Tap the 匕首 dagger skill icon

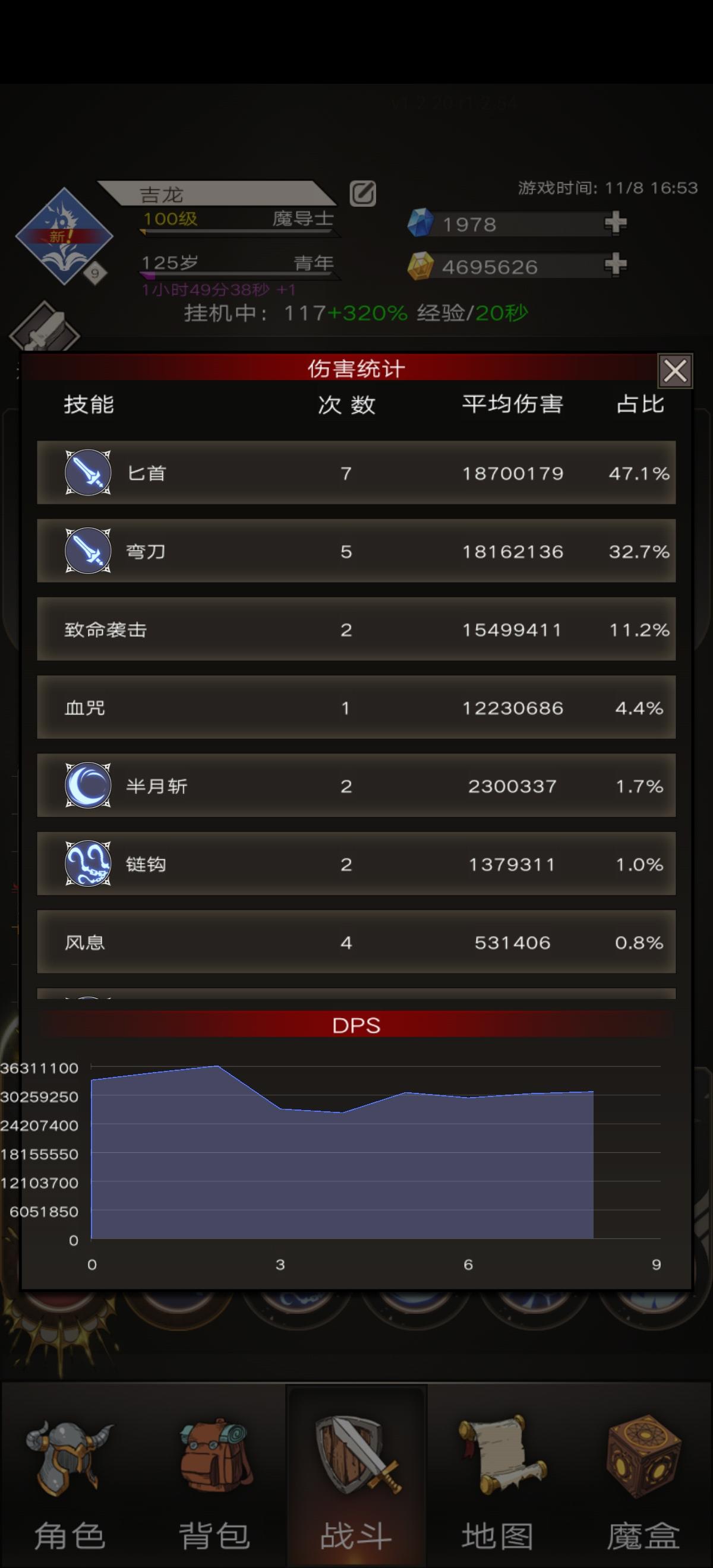coord(89,472)
